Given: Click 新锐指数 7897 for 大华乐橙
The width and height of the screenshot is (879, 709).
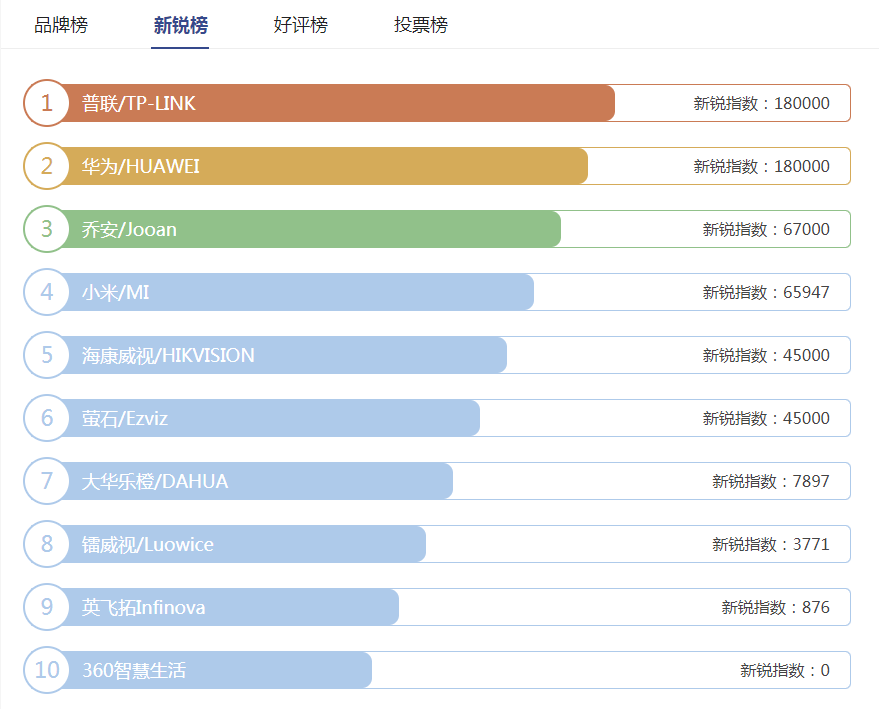Looking at the screenshot, I should 770,481.
